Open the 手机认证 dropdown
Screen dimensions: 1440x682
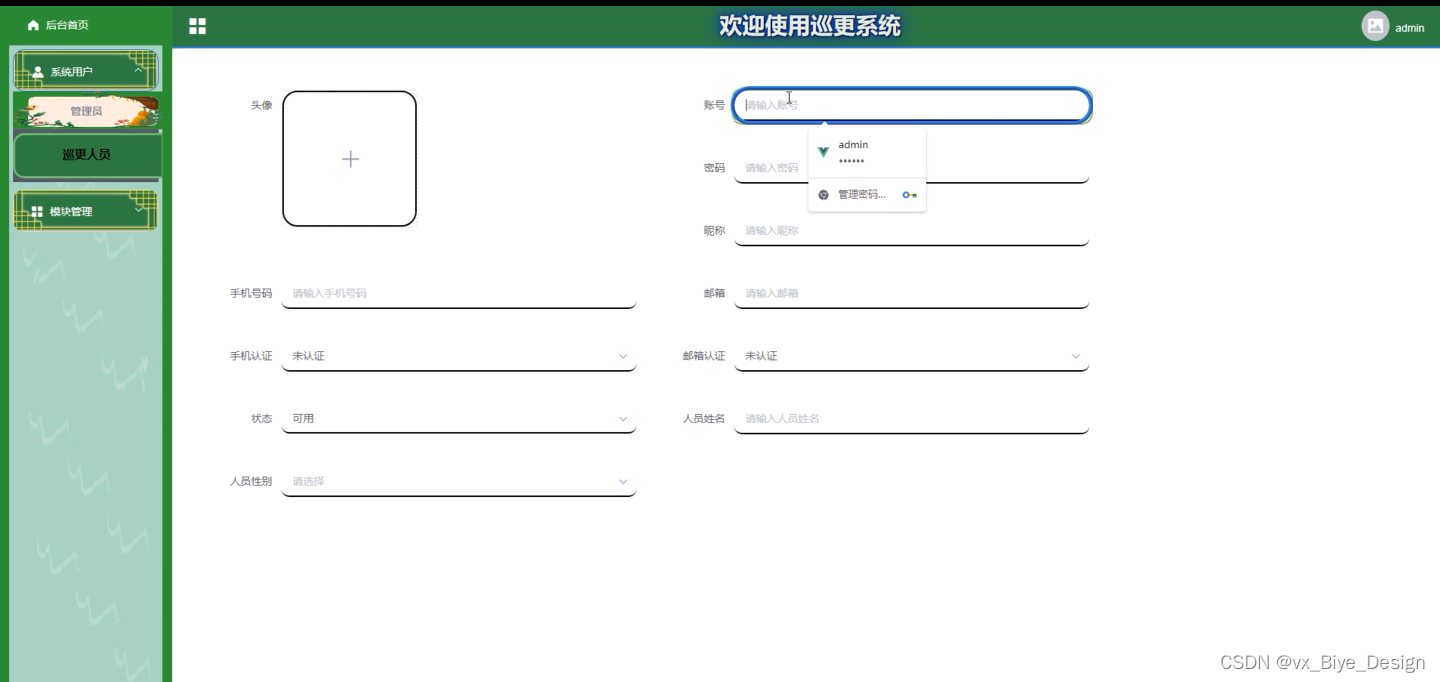pyautogui.click(x=459, y=356)
